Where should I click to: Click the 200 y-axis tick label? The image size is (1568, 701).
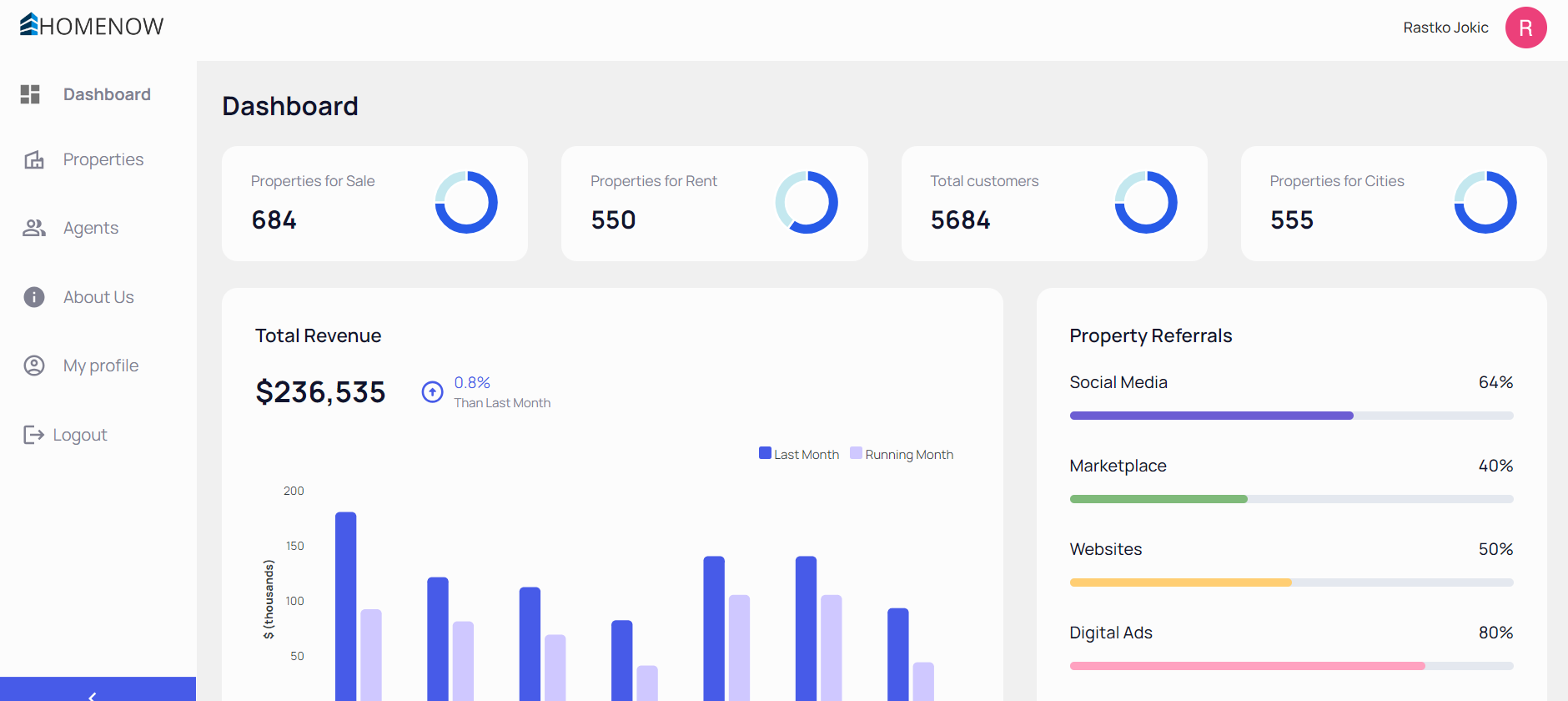pyautogui.click(x=294, y=491)
